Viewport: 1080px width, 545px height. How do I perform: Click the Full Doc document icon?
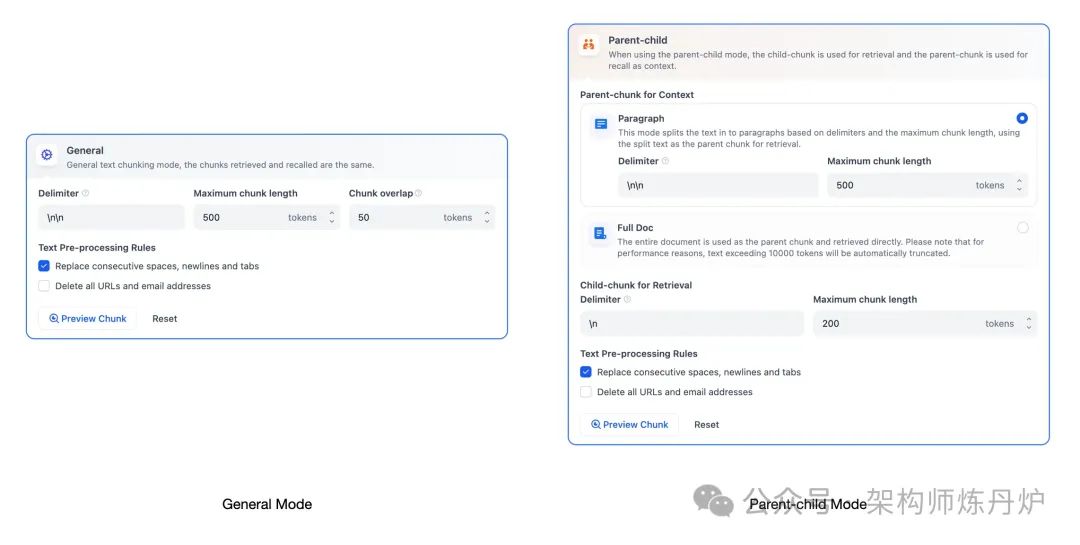(600, 233)
